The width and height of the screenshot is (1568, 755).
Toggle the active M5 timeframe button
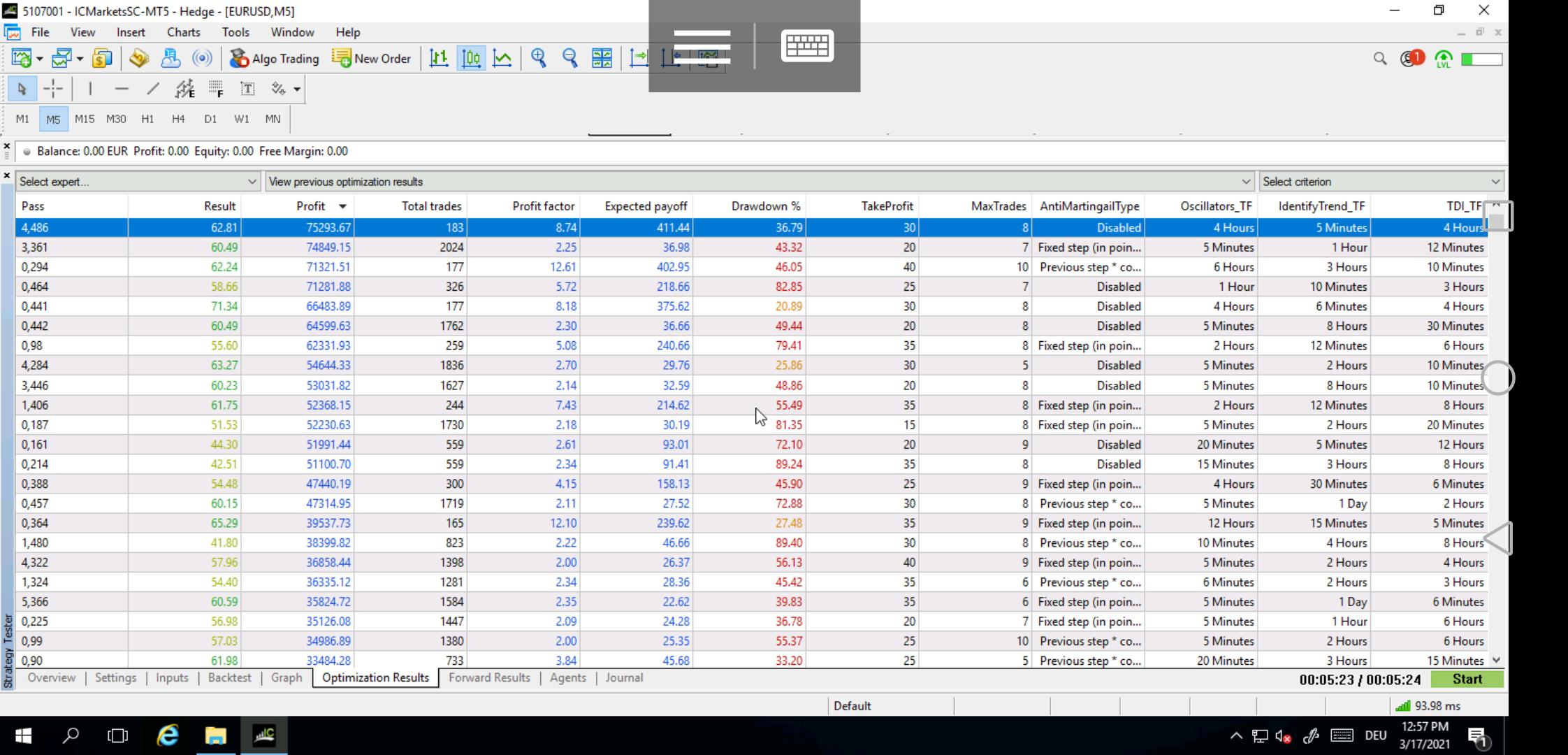click(x=53, y=119)
